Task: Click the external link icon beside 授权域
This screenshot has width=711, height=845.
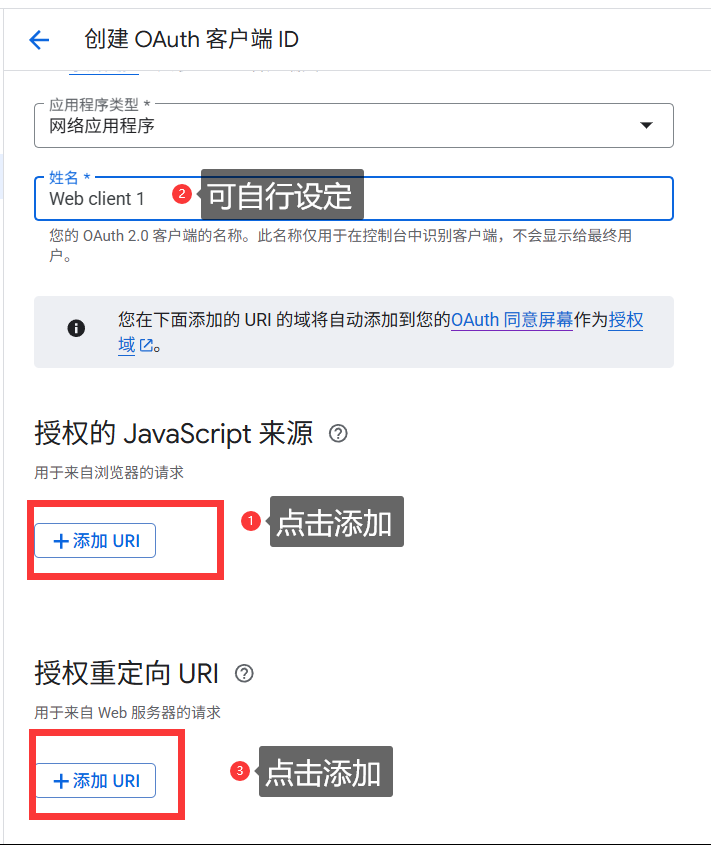Action: tap(147, 346)
